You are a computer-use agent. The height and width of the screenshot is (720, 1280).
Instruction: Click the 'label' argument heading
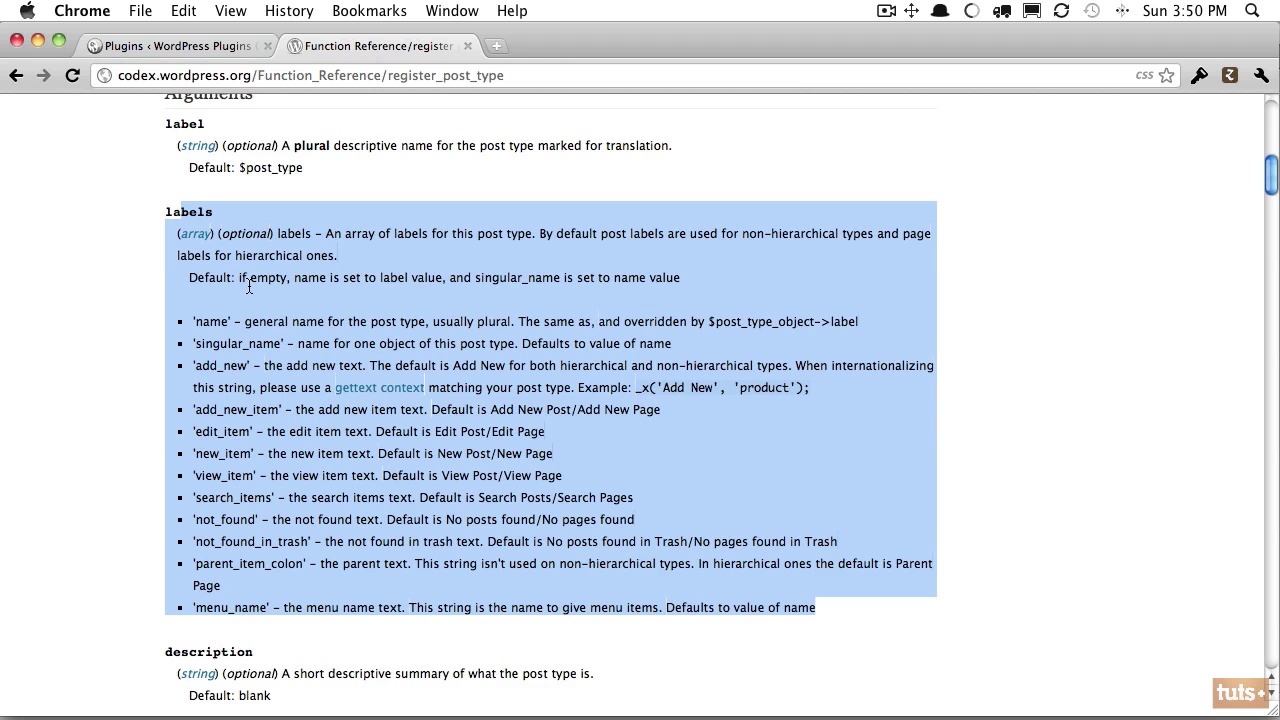(x=185, y=123)
